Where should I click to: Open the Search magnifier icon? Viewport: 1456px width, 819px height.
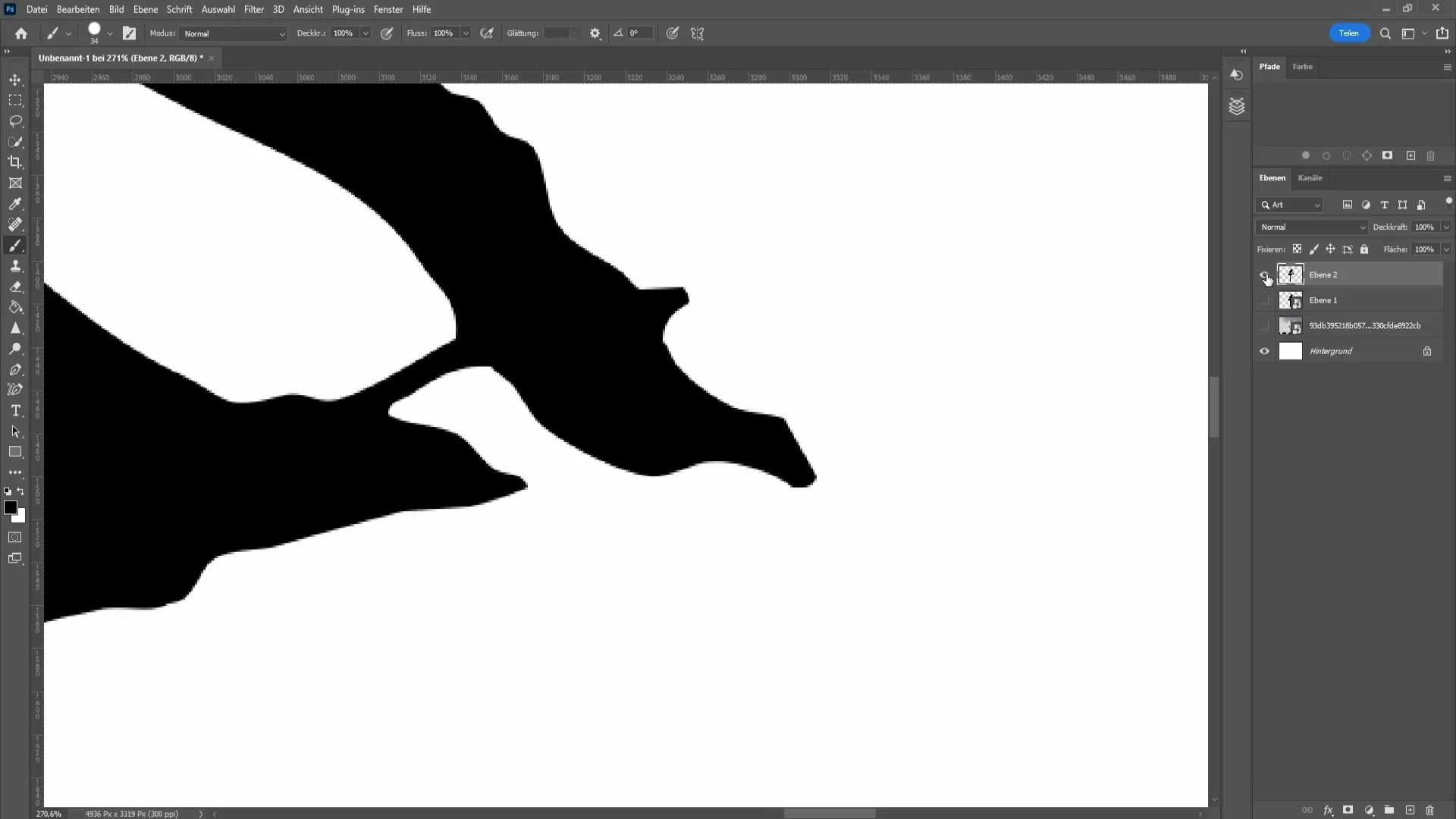(1385, 33)
